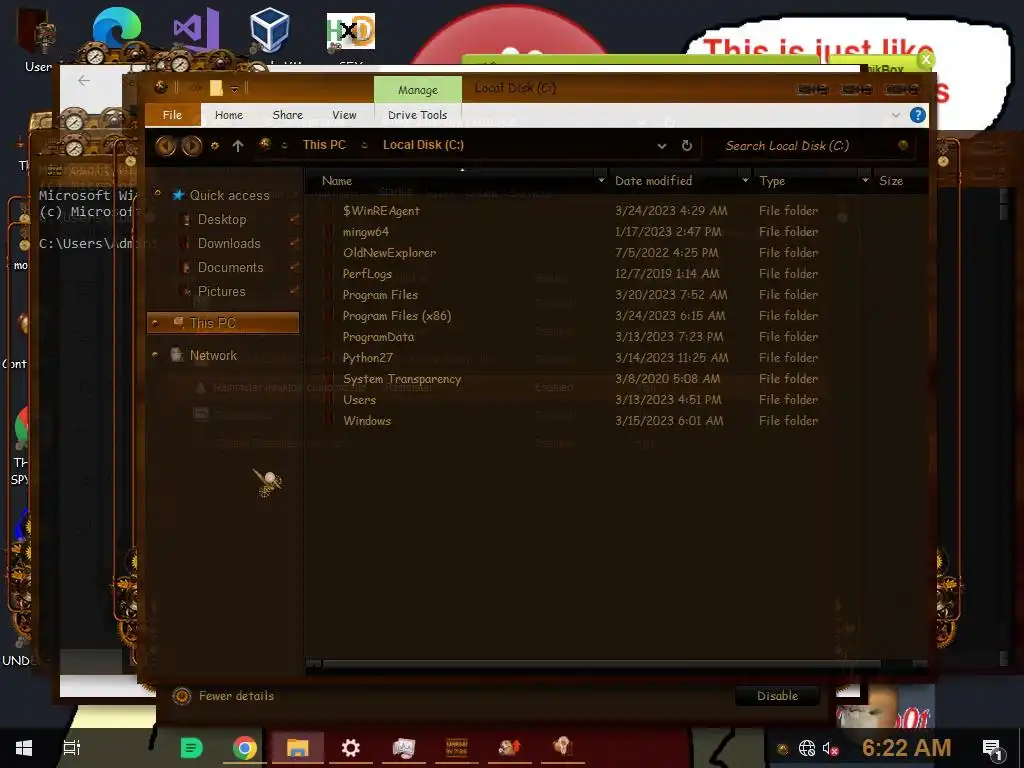Launch Google Chrome from the taskbar
Screen dimensions: 1024x768
[244, 748]
